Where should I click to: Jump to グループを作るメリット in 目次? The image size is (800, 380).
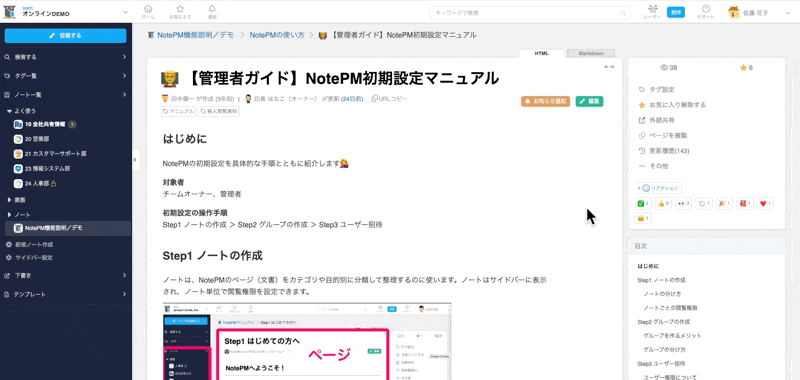point(672,336)
